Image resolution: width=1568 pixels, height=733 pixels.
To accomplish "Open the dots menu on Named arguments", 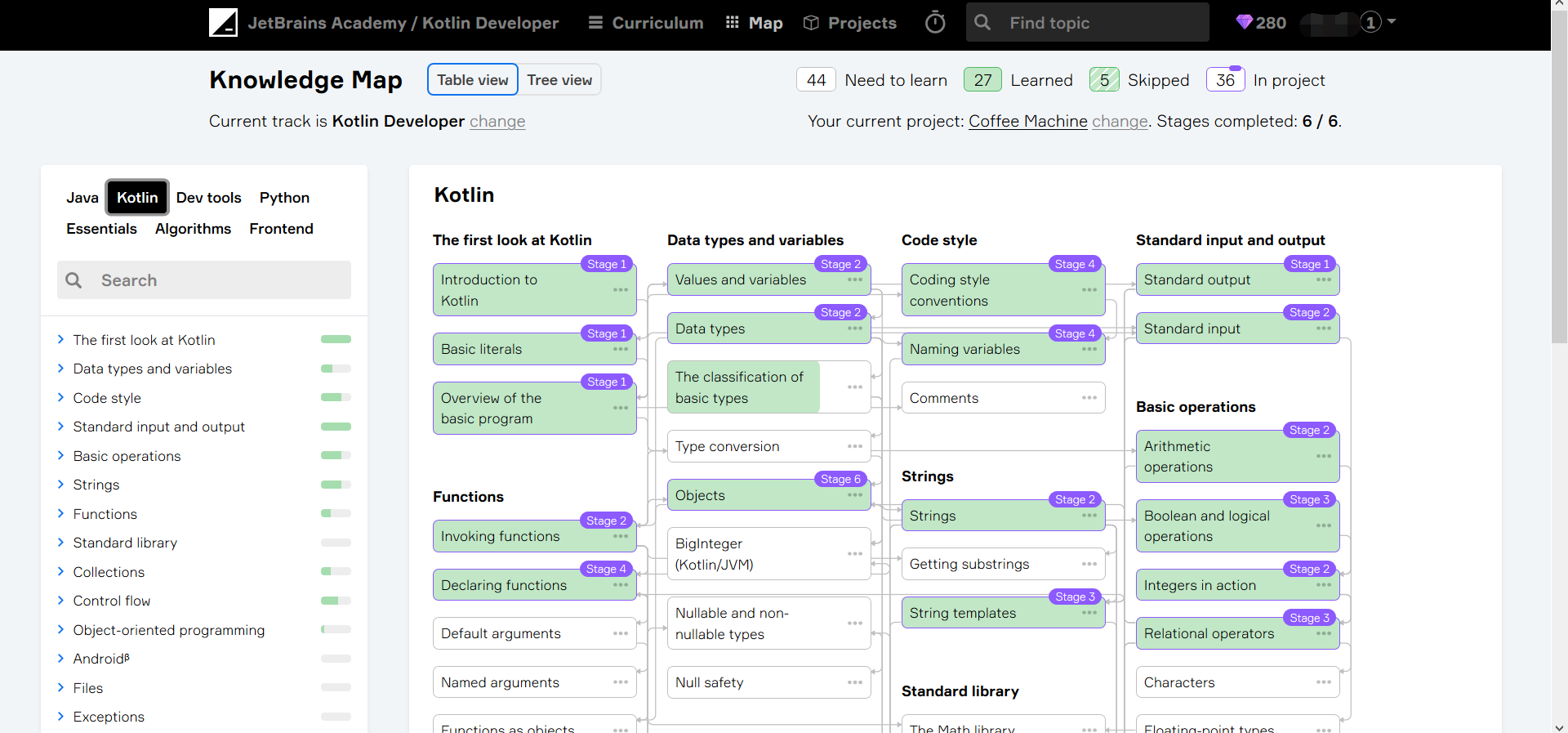I will click(621, 682).
